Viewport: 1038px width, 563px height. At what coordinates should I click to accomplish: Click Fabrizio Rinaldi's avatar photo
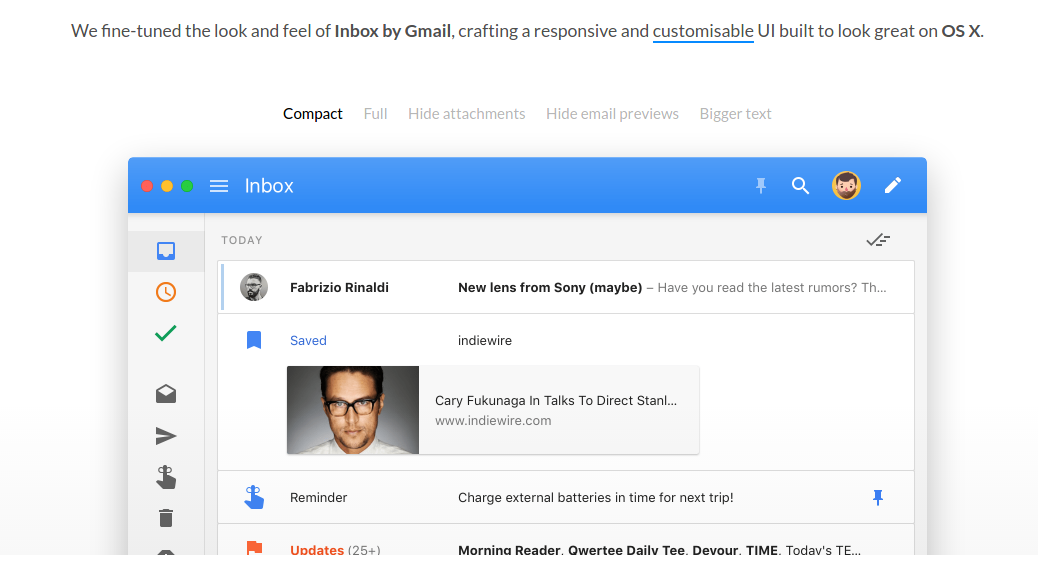click(254, 287)
